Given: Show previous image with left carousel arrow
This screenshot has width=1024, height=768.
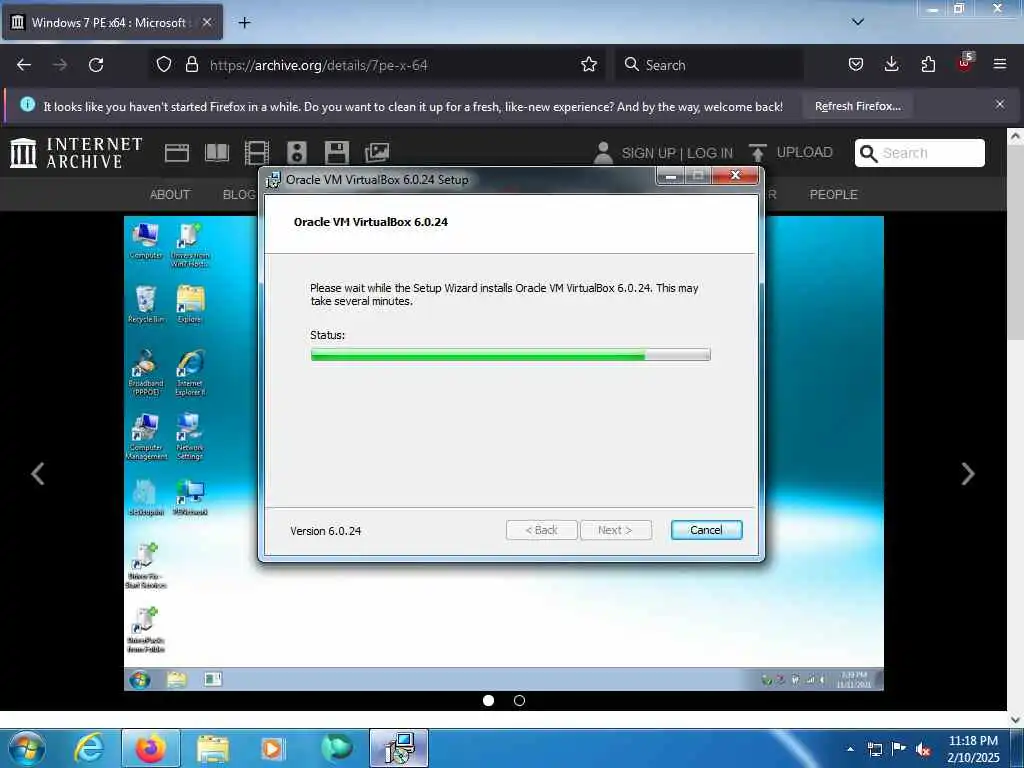Looking at the screenshot, I should click(x=38, y=473).
